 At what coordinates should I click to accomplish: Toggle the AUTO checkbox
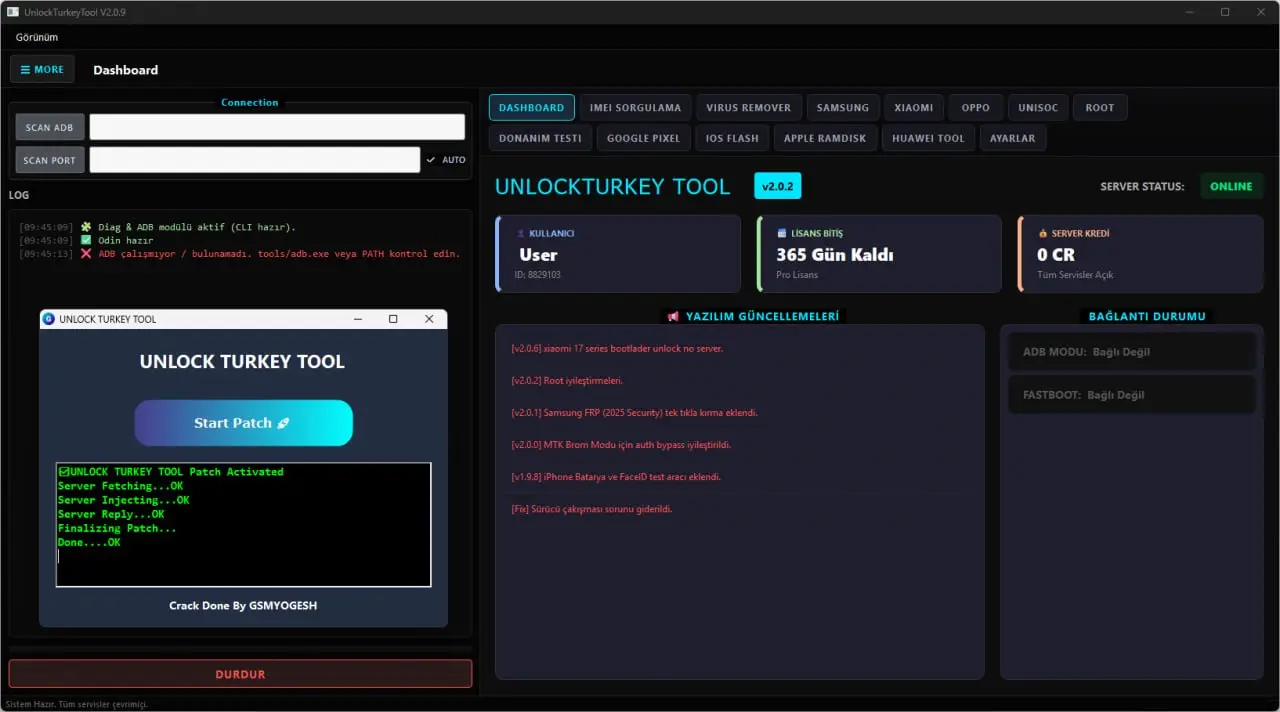431,160
